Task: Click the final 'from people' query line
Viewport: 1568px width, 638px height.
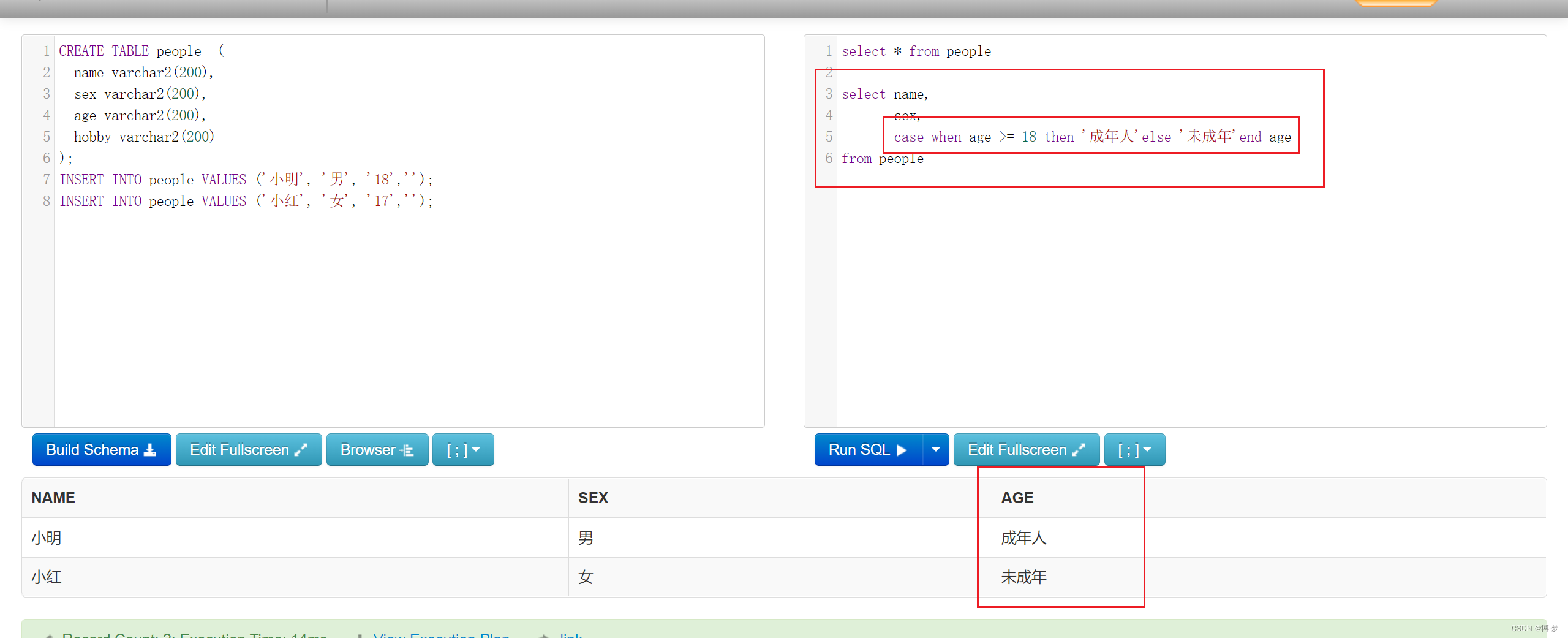Action: [x=883, y=159]
